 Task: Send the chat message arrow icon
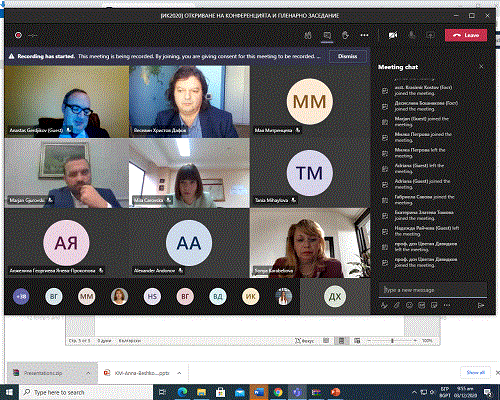[481, 305]
